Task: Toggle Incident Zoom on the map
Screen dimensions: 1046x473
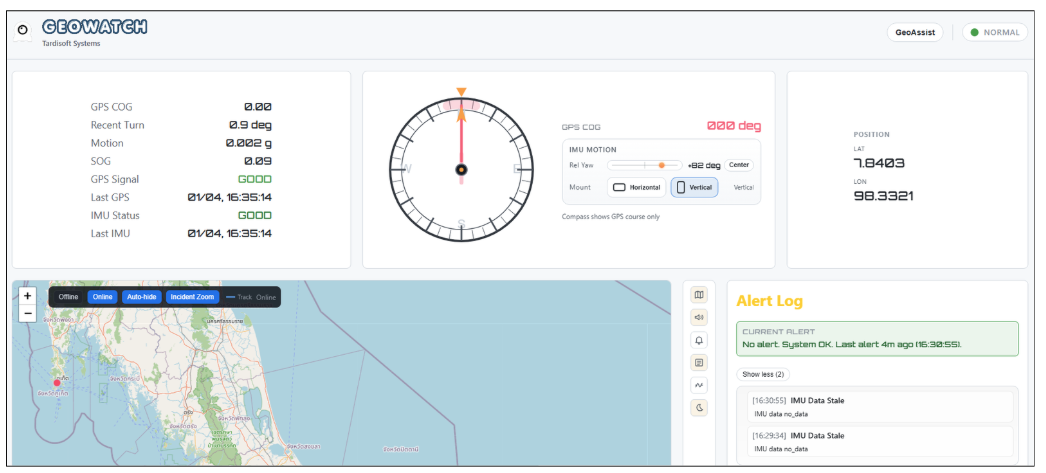Action: click(192, 297)
